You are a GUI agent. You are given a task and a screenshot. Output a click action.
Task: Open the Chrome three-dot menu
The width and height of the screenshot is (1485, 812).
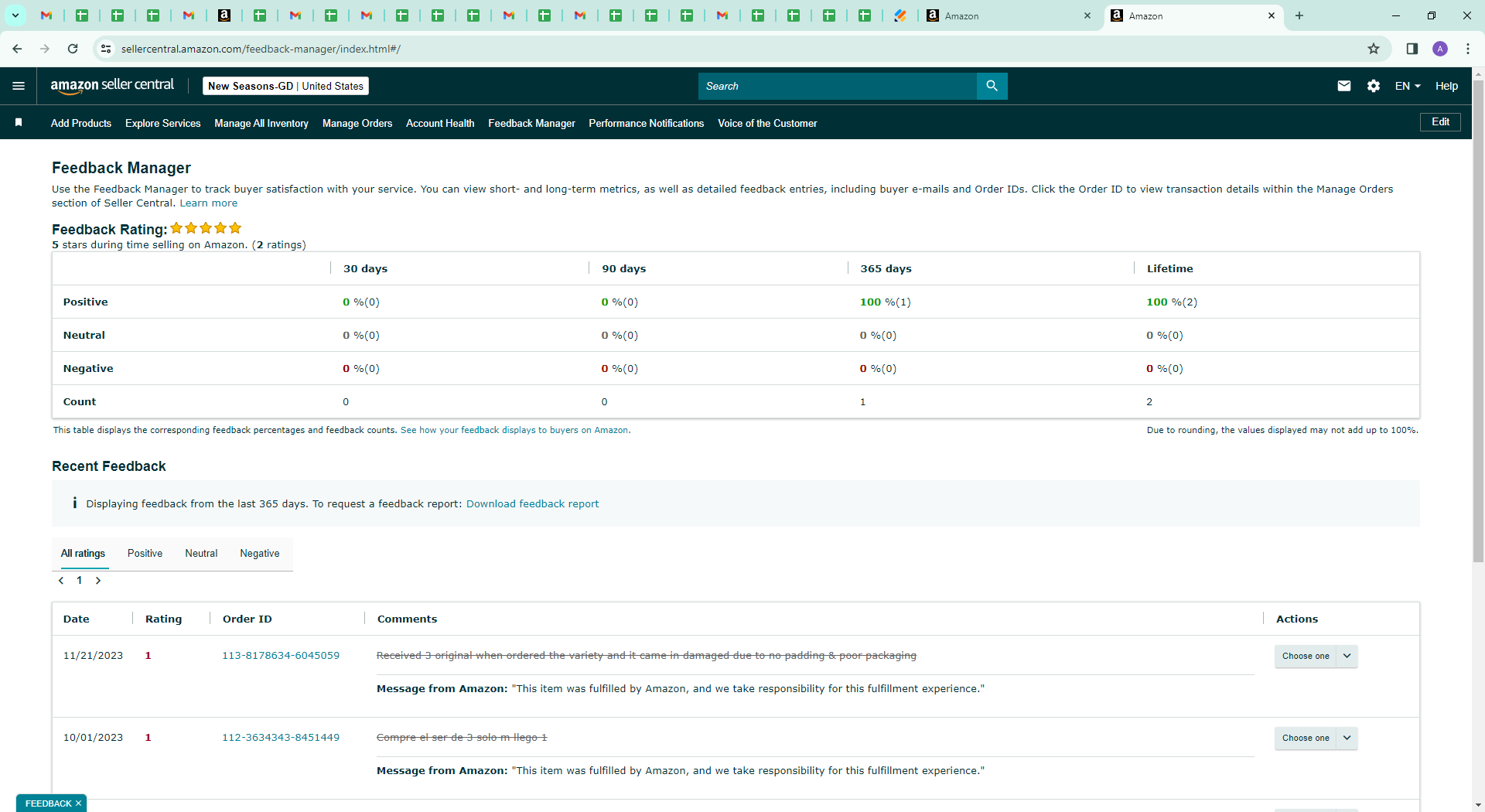click(x=1468, y=49)
